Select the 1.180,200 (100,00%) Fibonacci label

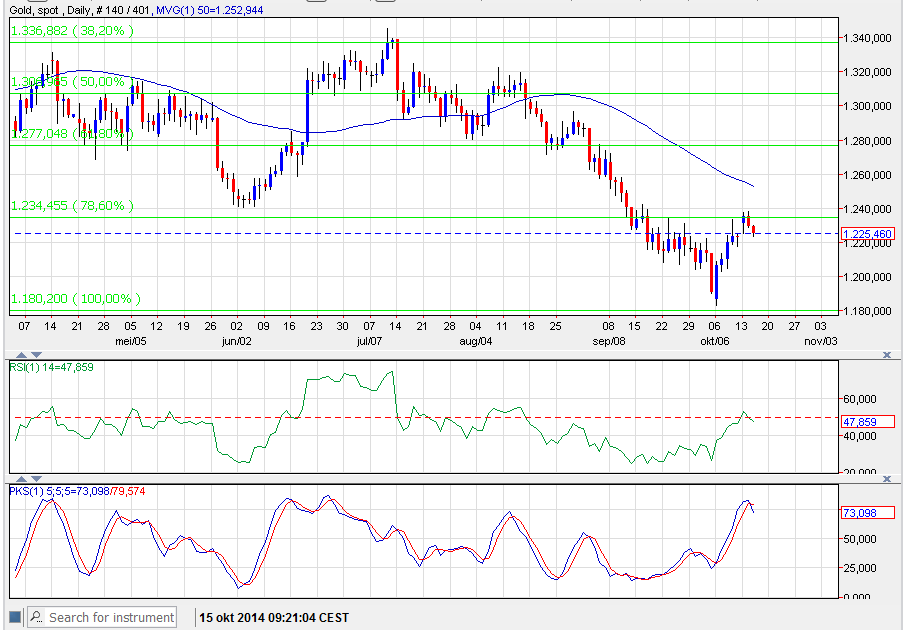point(76,299)
